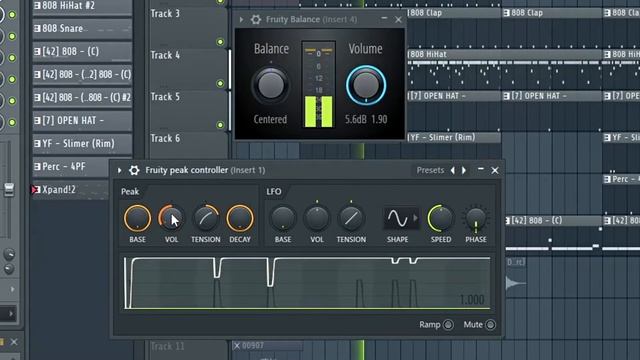Click the 00907 audio clip on Track 11
This screenshot has height=360, width=640.
click(x=268, y=346)
